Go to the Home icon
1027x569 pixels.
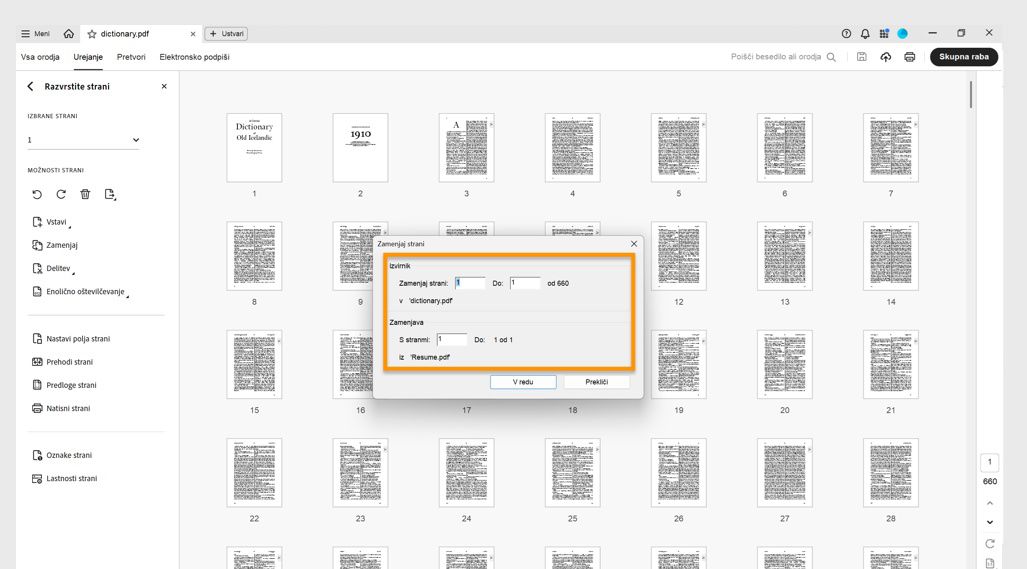point(69,33)
